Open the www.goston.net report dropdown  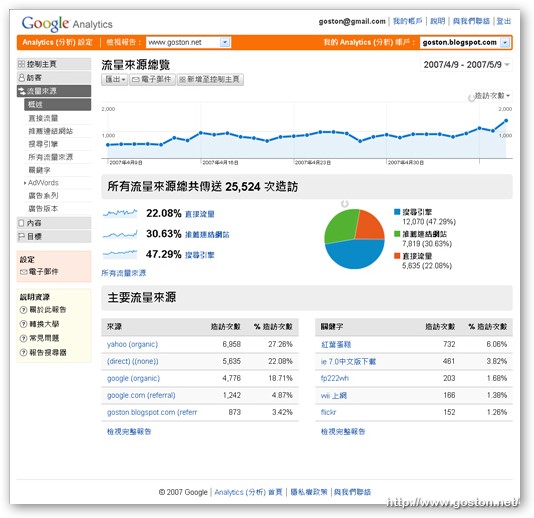point(188,42)
